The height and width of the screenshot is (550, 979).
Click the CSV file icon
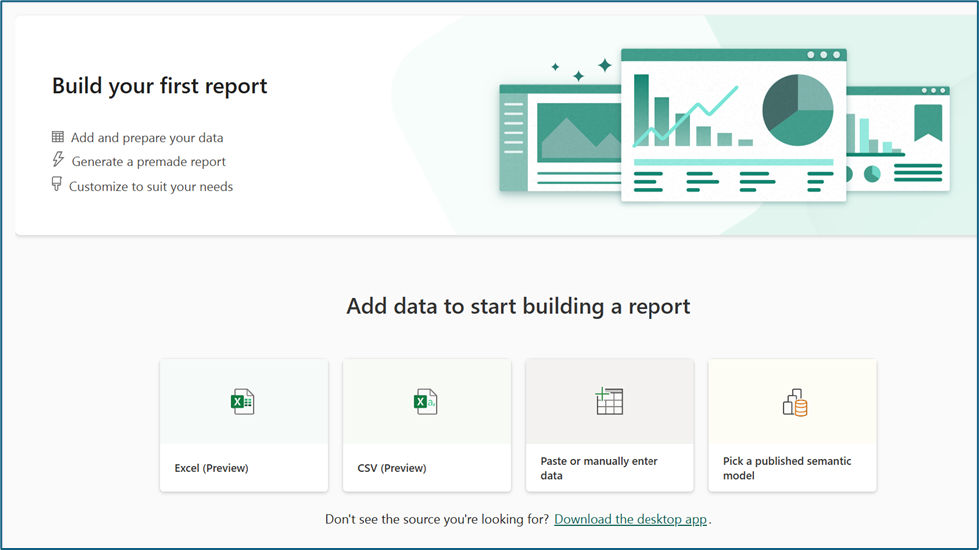click(x=425, y=401)
